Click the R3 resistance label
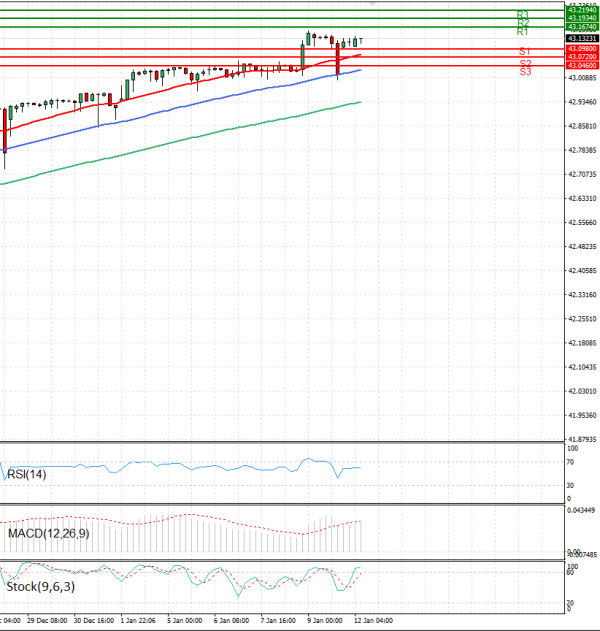 (523, 15)
